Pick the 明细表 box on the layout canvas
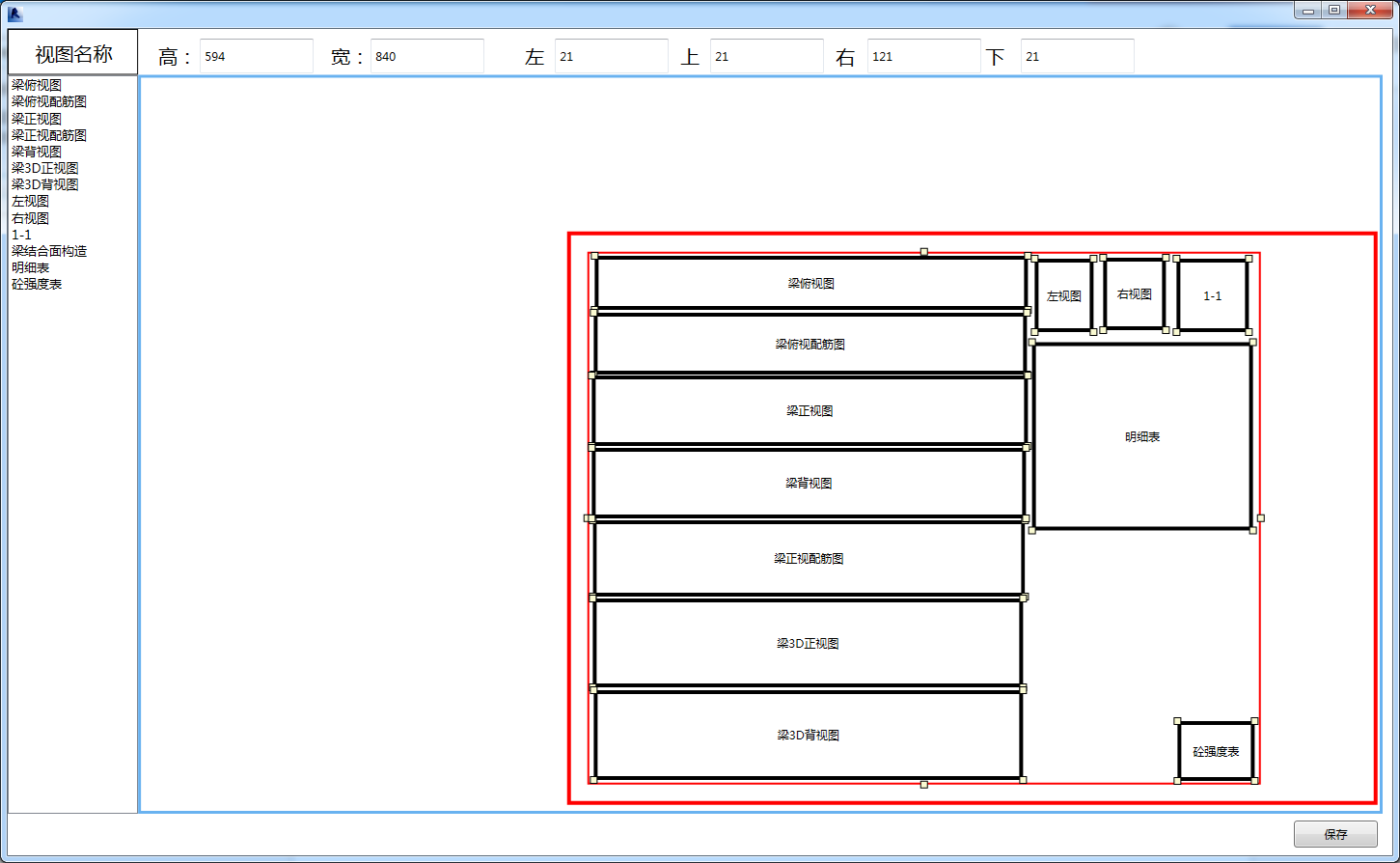The image size is (1400, 863). (x=1142, y=436)
